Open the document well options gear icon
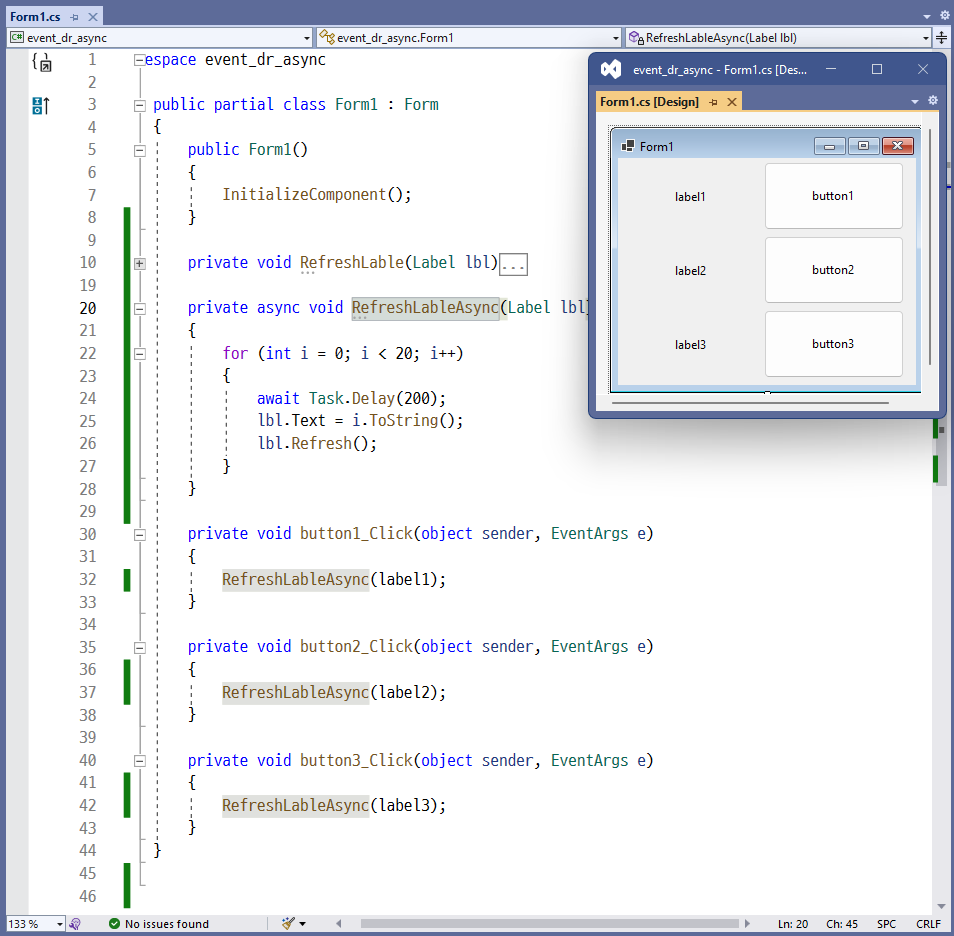954x936 pixels. click(x=945, y=16)
